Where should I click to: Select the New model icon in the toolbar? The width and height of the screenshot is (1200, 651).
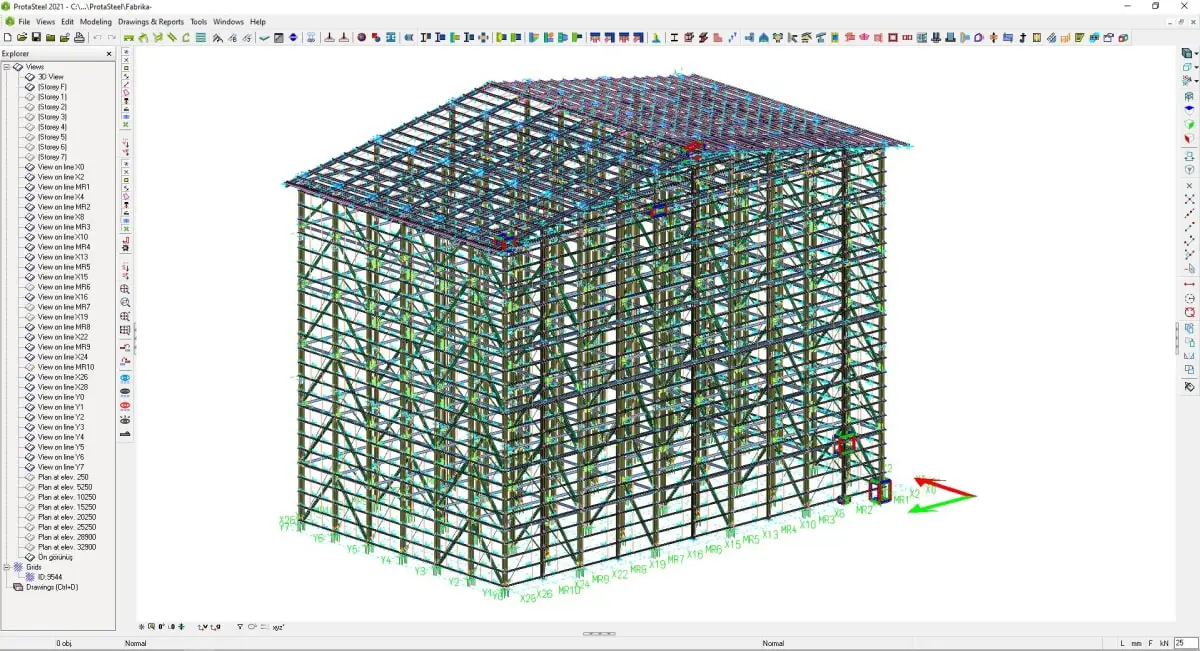click(x=8, y=37)
